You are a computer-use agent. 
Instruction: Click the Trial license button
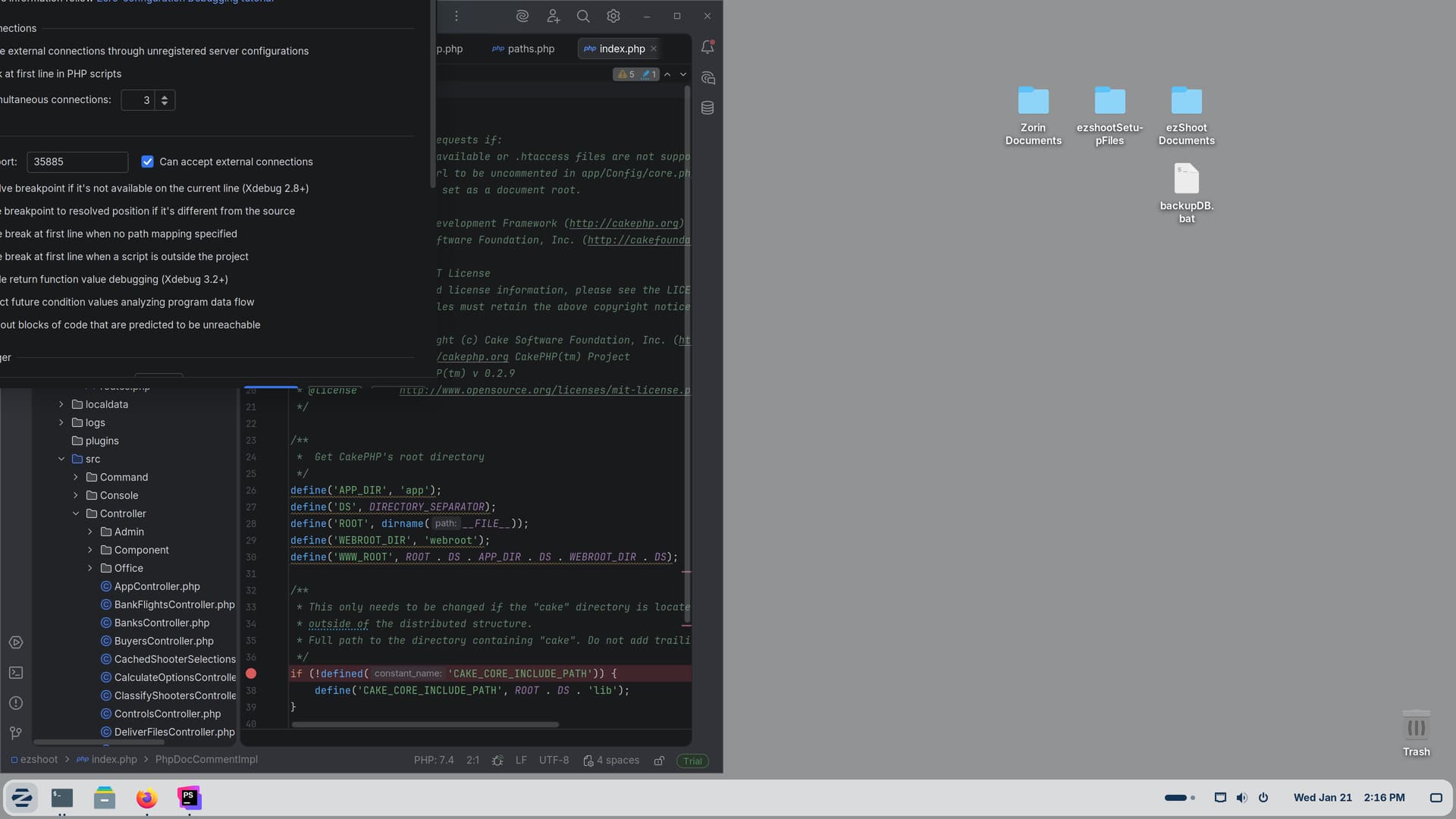point(692,761)
